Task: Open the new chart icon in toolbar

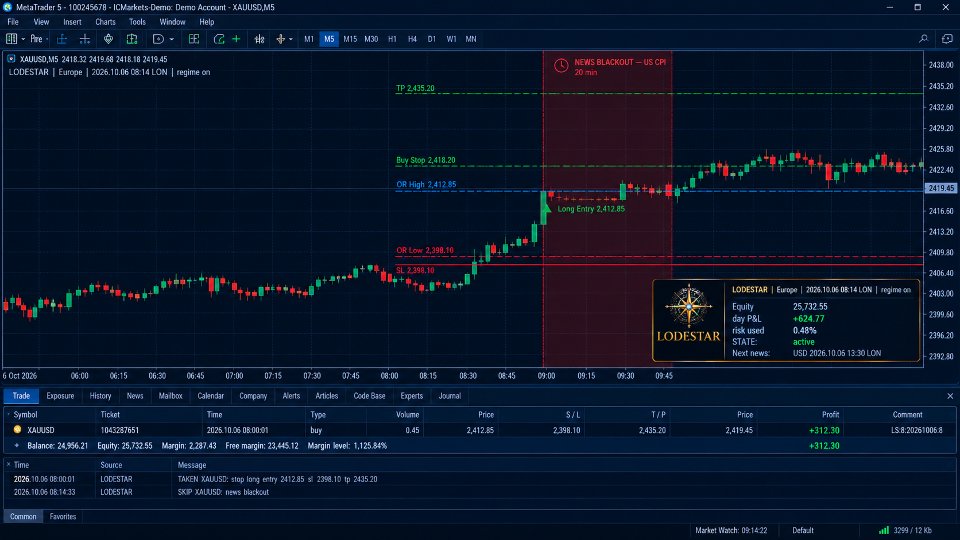Action: 12,39
